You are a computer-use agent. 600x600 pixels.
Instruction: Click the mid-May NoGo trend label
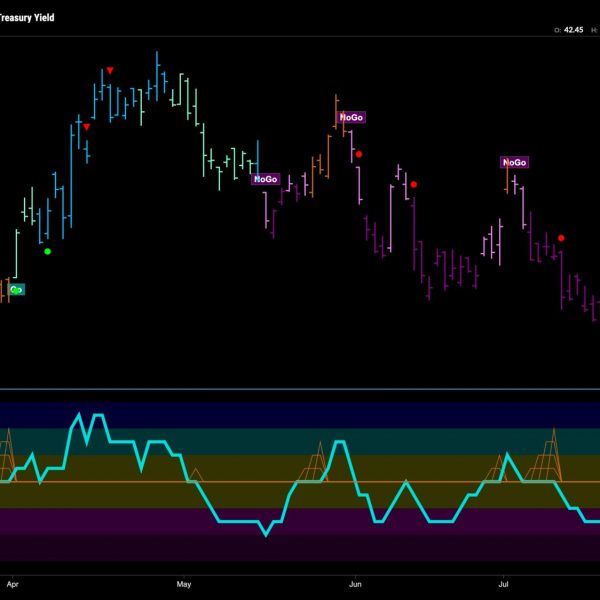pos(266,179)
